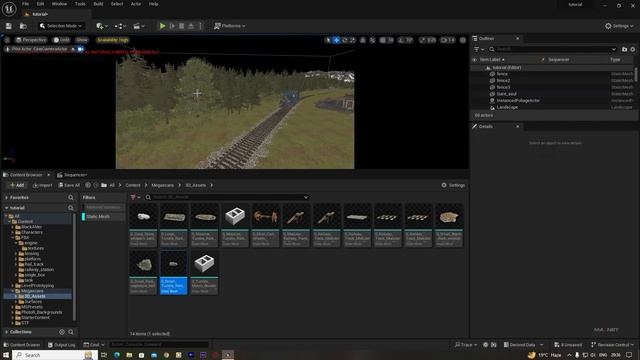
Task: Select the rotate gizmo tool
Action: pos(345,40)
